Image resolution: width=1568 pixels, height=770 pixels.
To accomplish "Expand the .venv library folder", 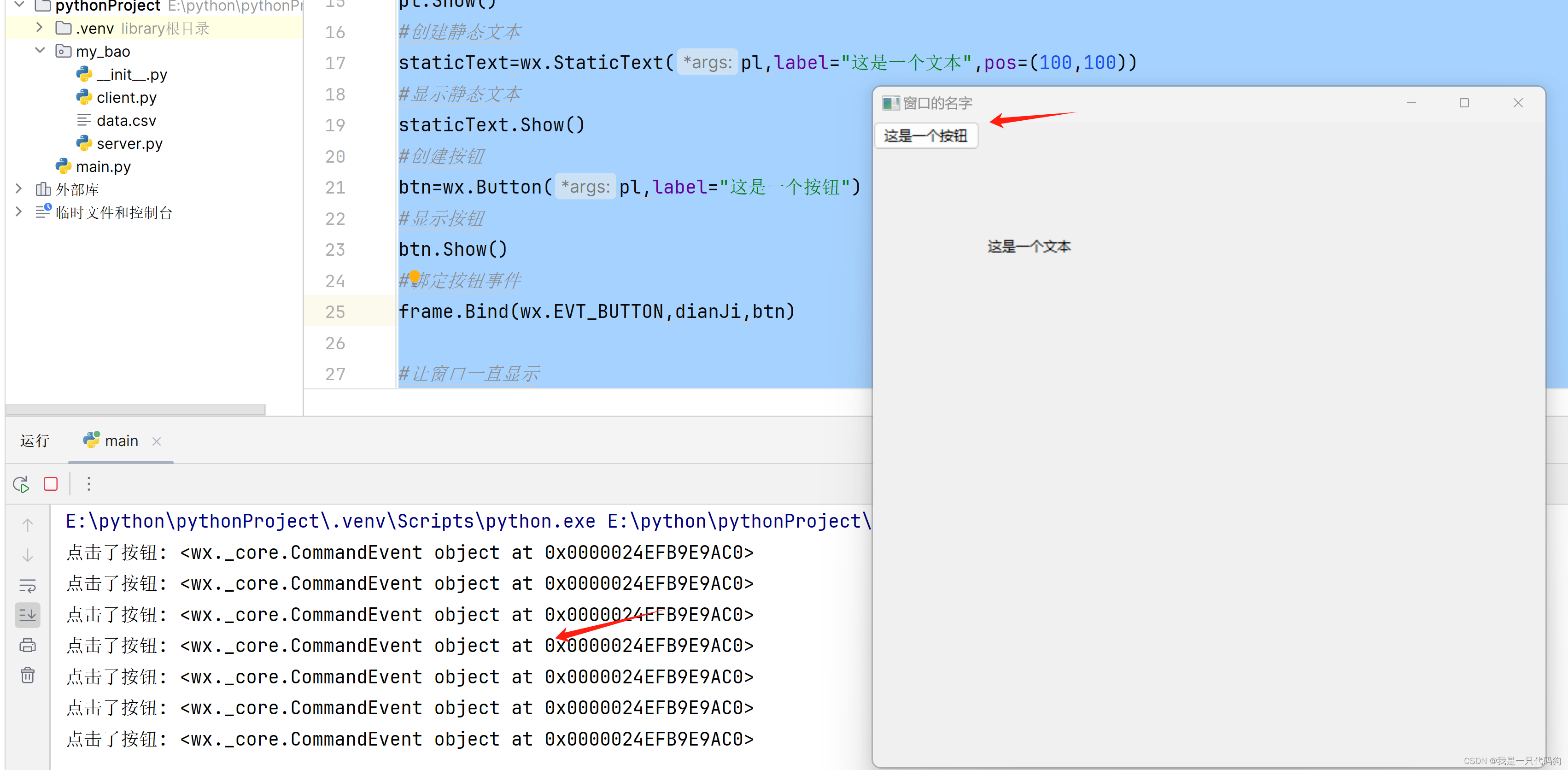I will pyautogui.click(x=39, y=27).
